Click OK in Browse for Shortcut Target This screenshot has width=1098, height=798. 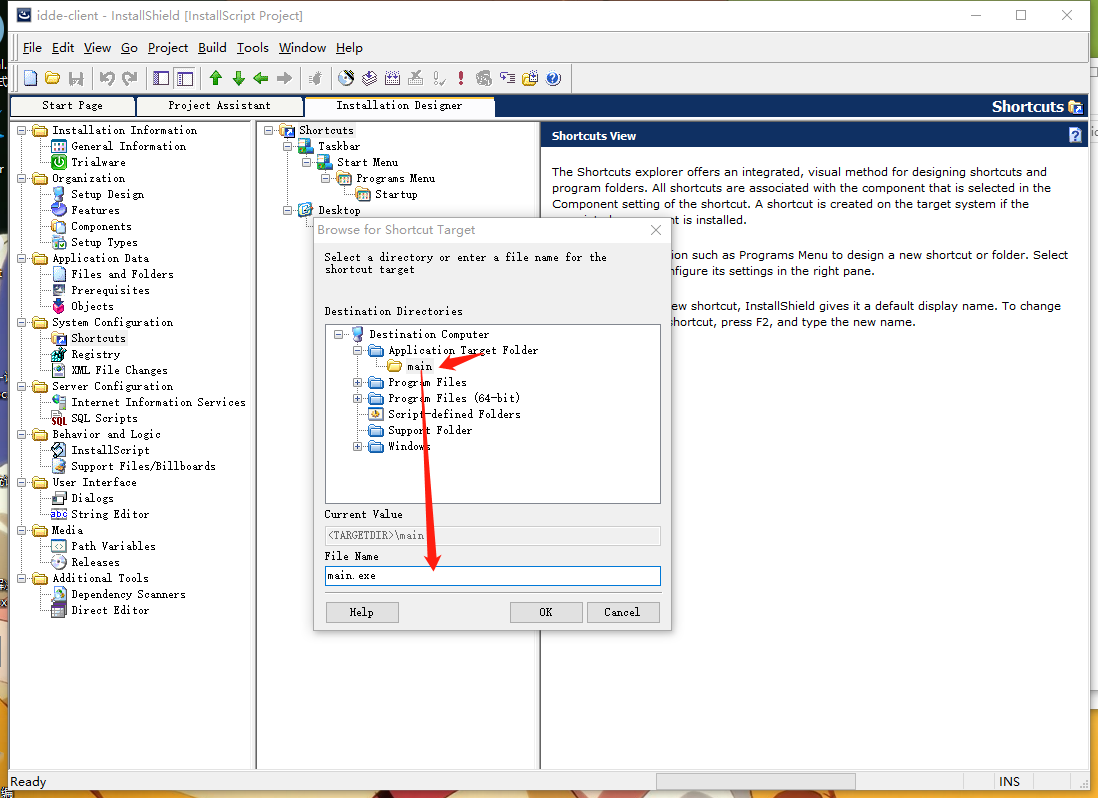click(546, 612)
